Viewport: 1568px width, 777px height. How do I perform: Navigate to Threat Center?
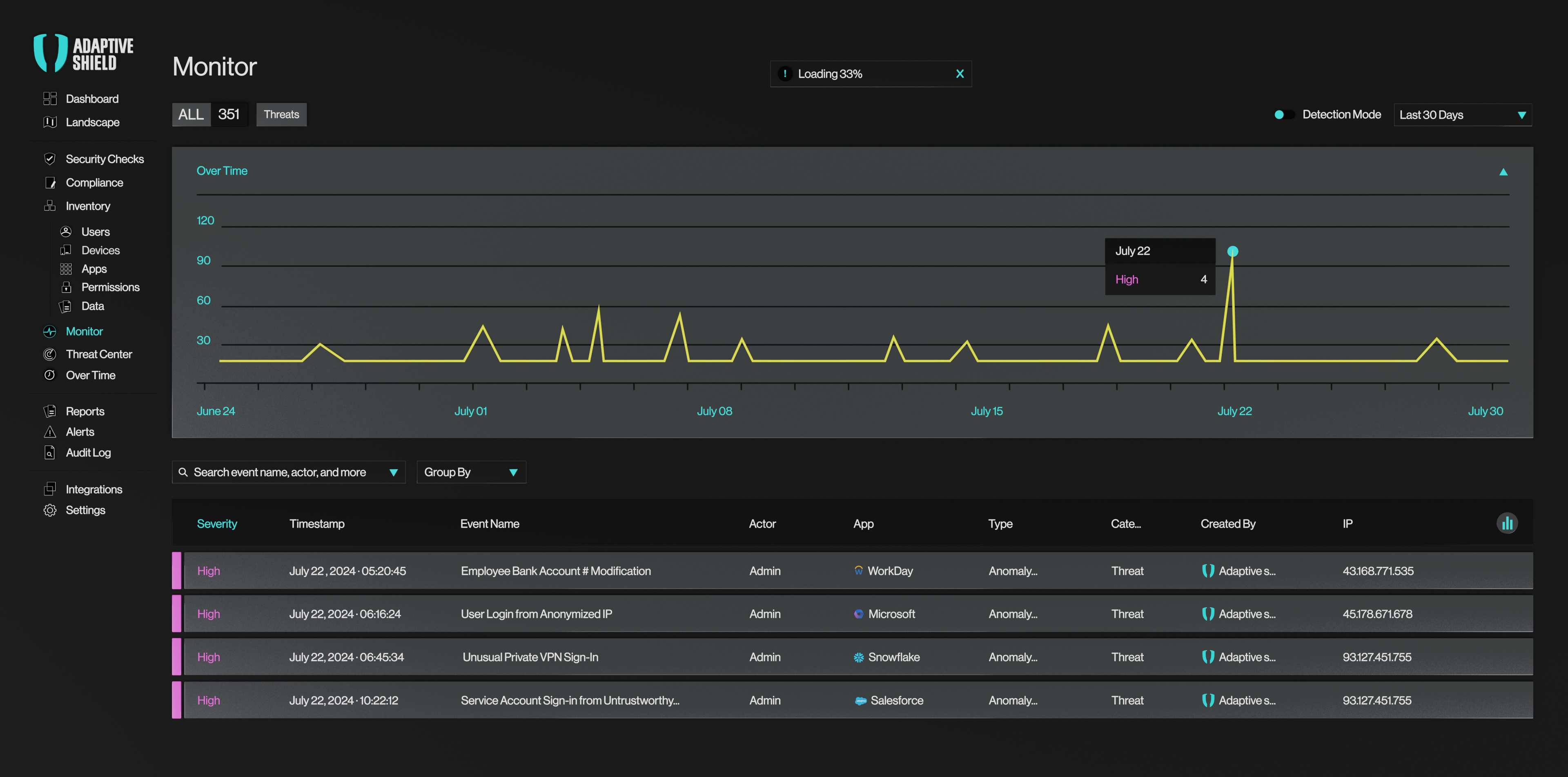[x=98, y=354]
